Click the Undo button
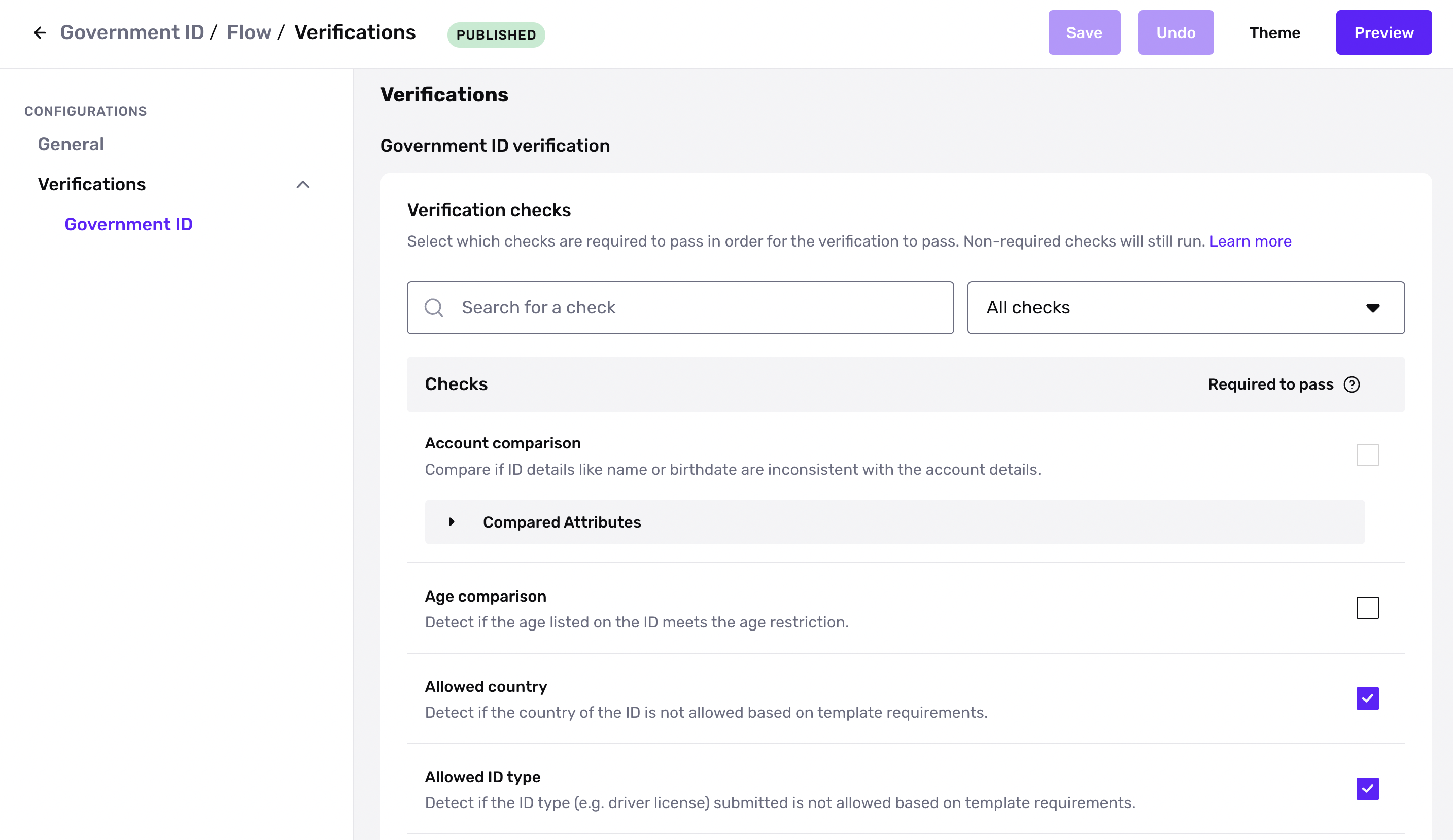 tap(1175, 33)
